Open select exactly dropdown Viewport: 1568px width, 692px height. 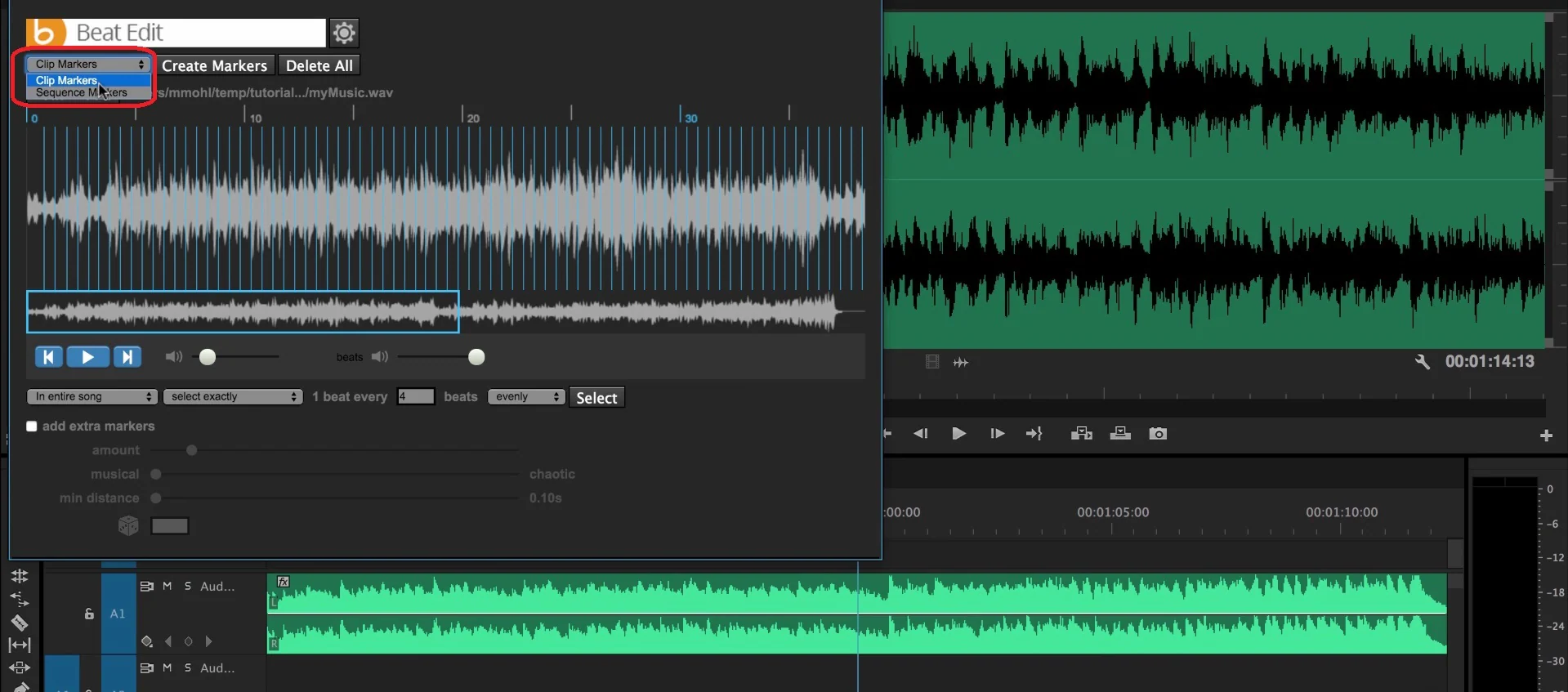(233, 396)
